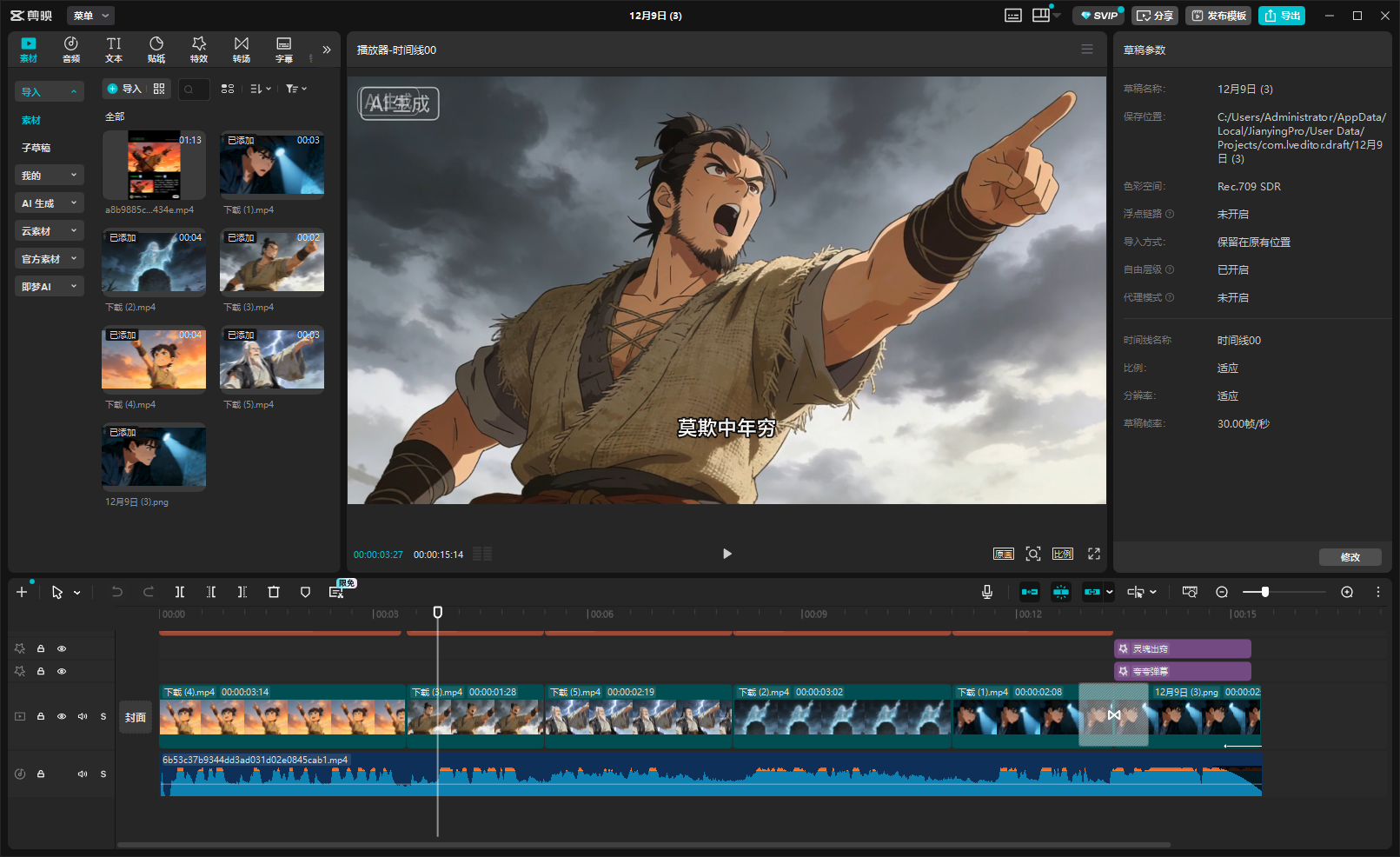
Task: Expand the 菜单 menu dropdown
Action: pyautogui.click(x=90, y=16)
